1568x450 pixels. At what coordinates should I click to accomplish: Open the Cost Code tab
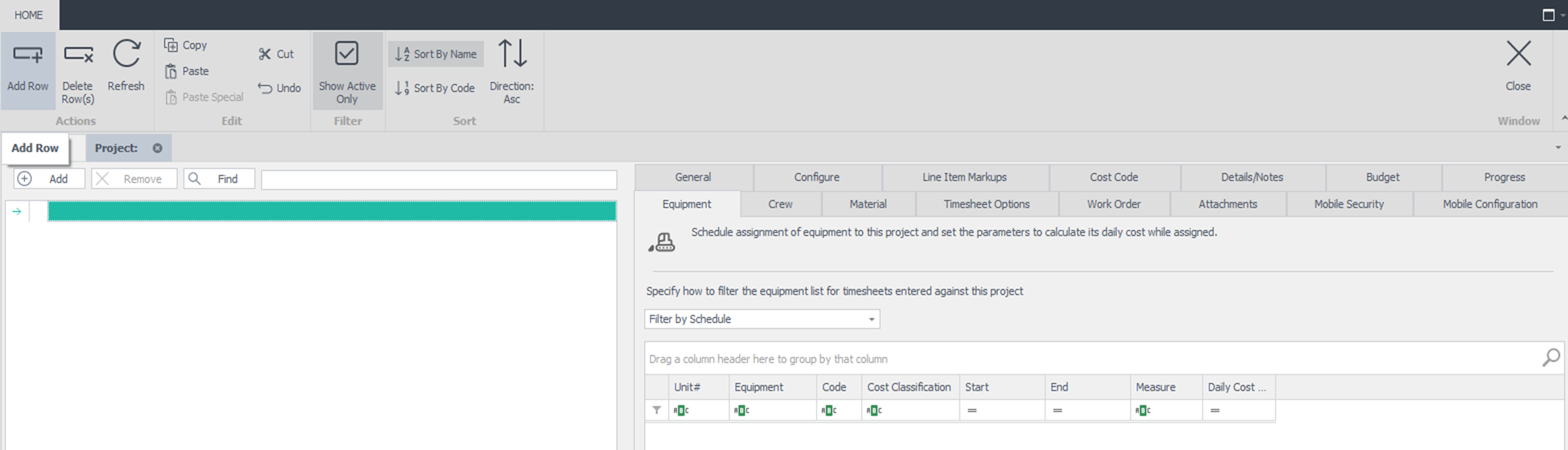click(x=1113, y=178)
